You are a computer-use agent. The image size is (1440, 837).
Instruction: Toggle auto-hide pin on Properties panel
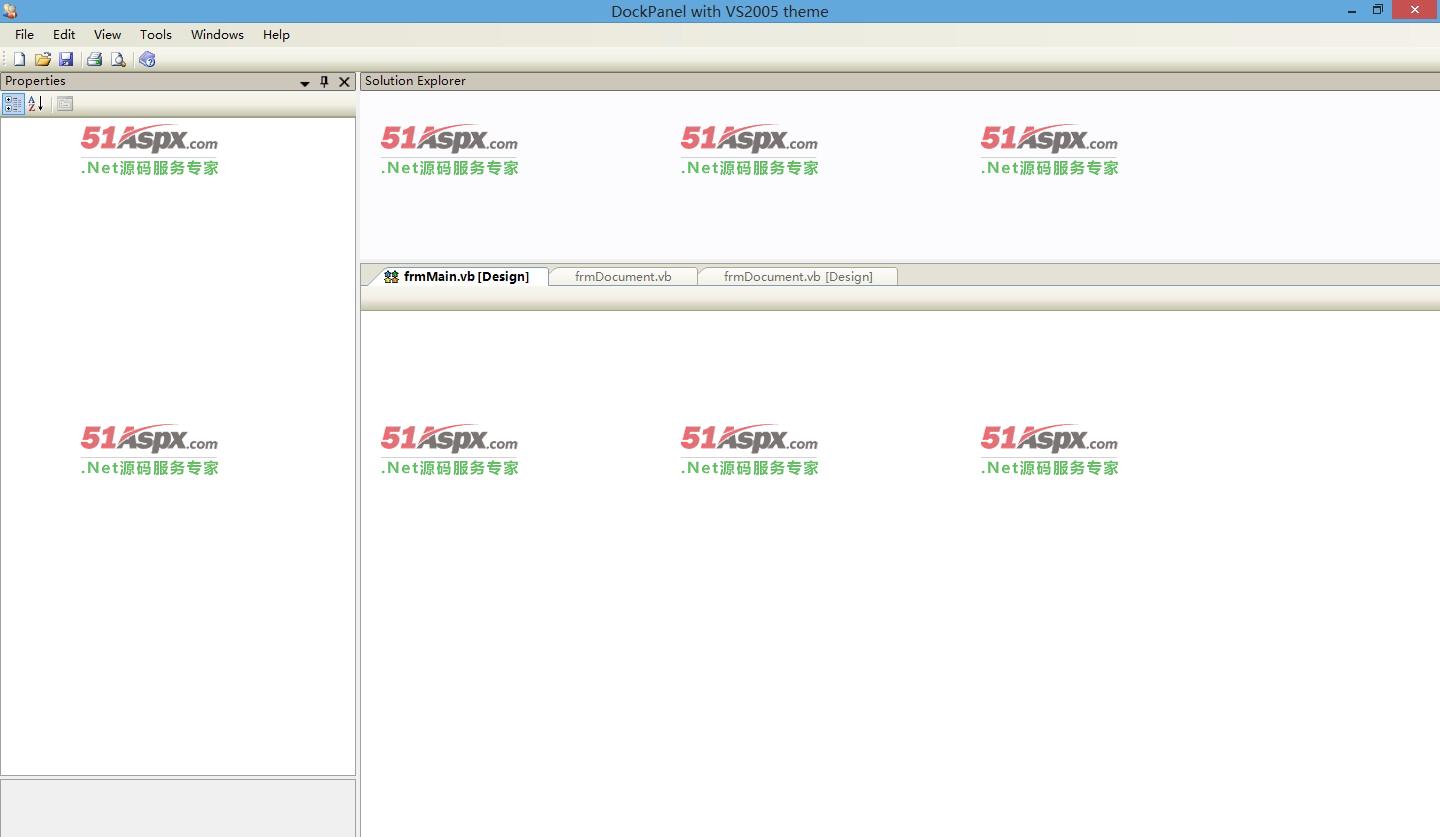pyautogui.click(x=324, y=82)
